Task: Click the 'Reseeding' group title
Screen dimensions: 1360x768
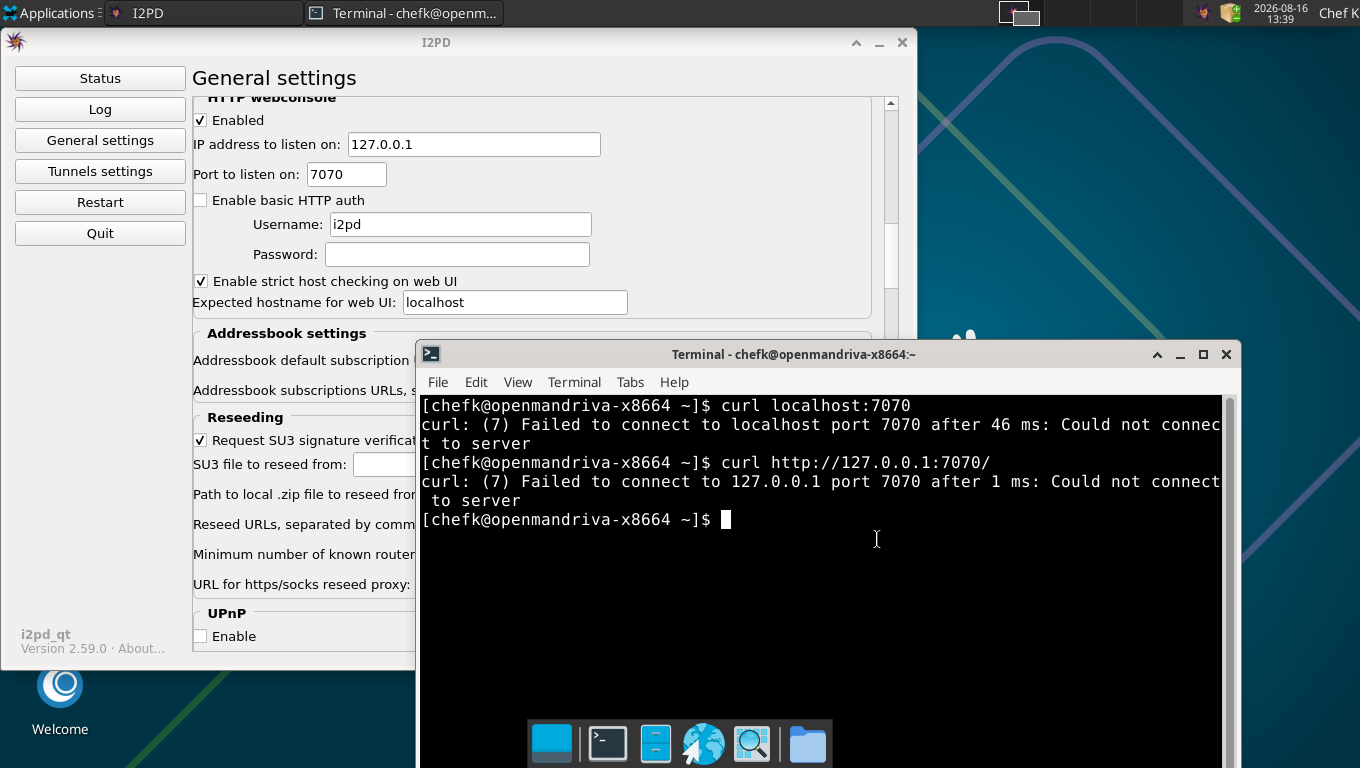Action: click(x=245, y=417)
